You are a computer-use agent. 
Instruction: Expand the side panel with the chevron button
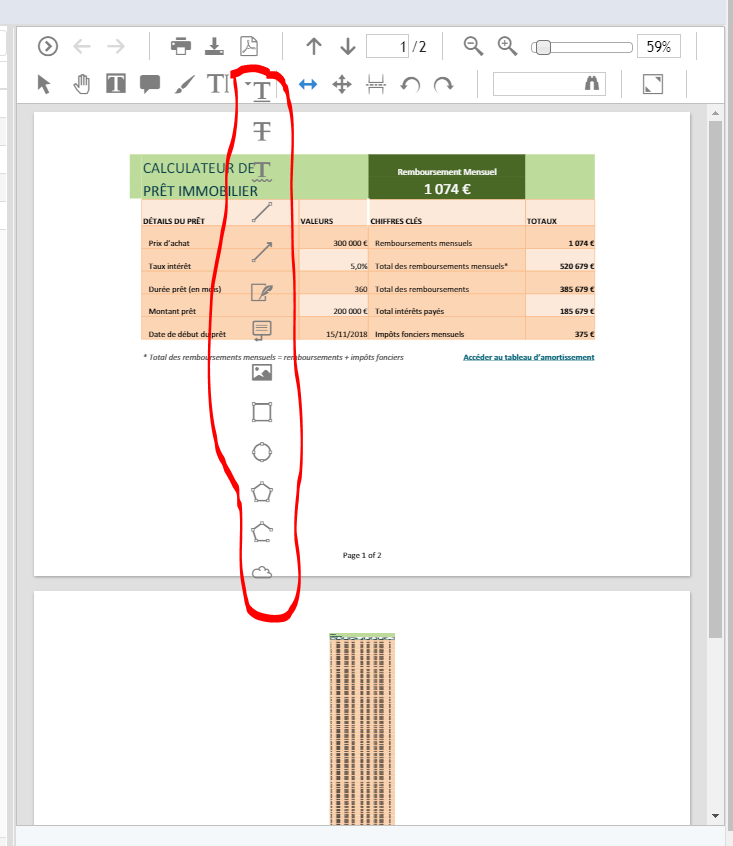coord(48,46)
